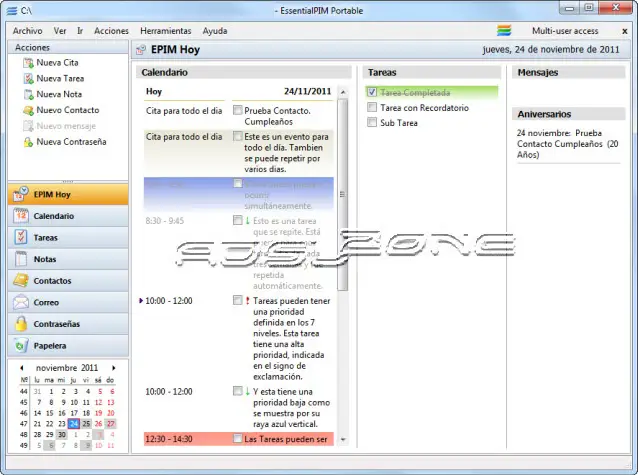Open EPIM Hoy via its sidebar icon

[x=21, y=194]
